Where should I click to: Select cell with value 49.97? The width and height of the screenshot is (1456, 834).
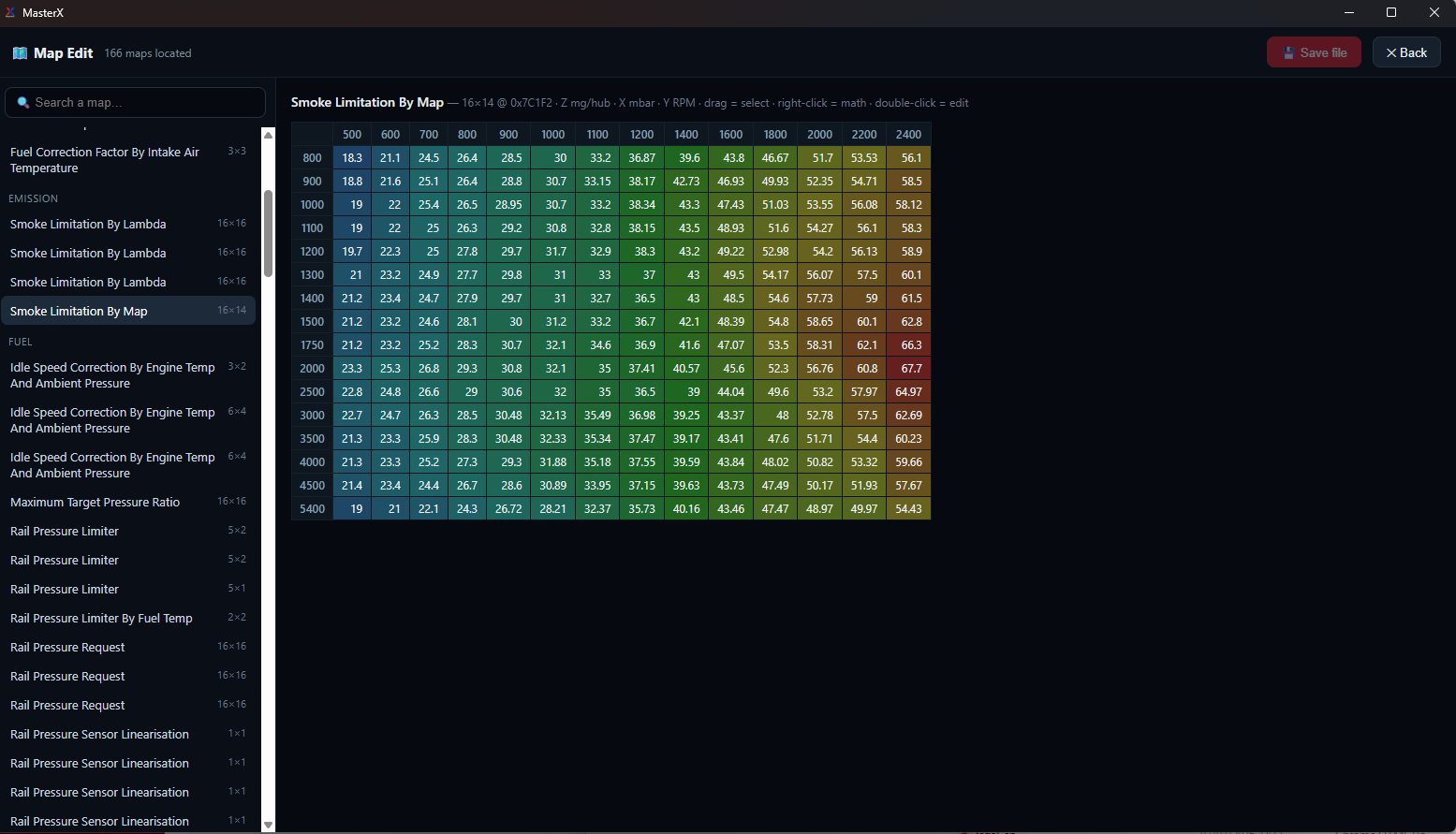tap(864, 509)
